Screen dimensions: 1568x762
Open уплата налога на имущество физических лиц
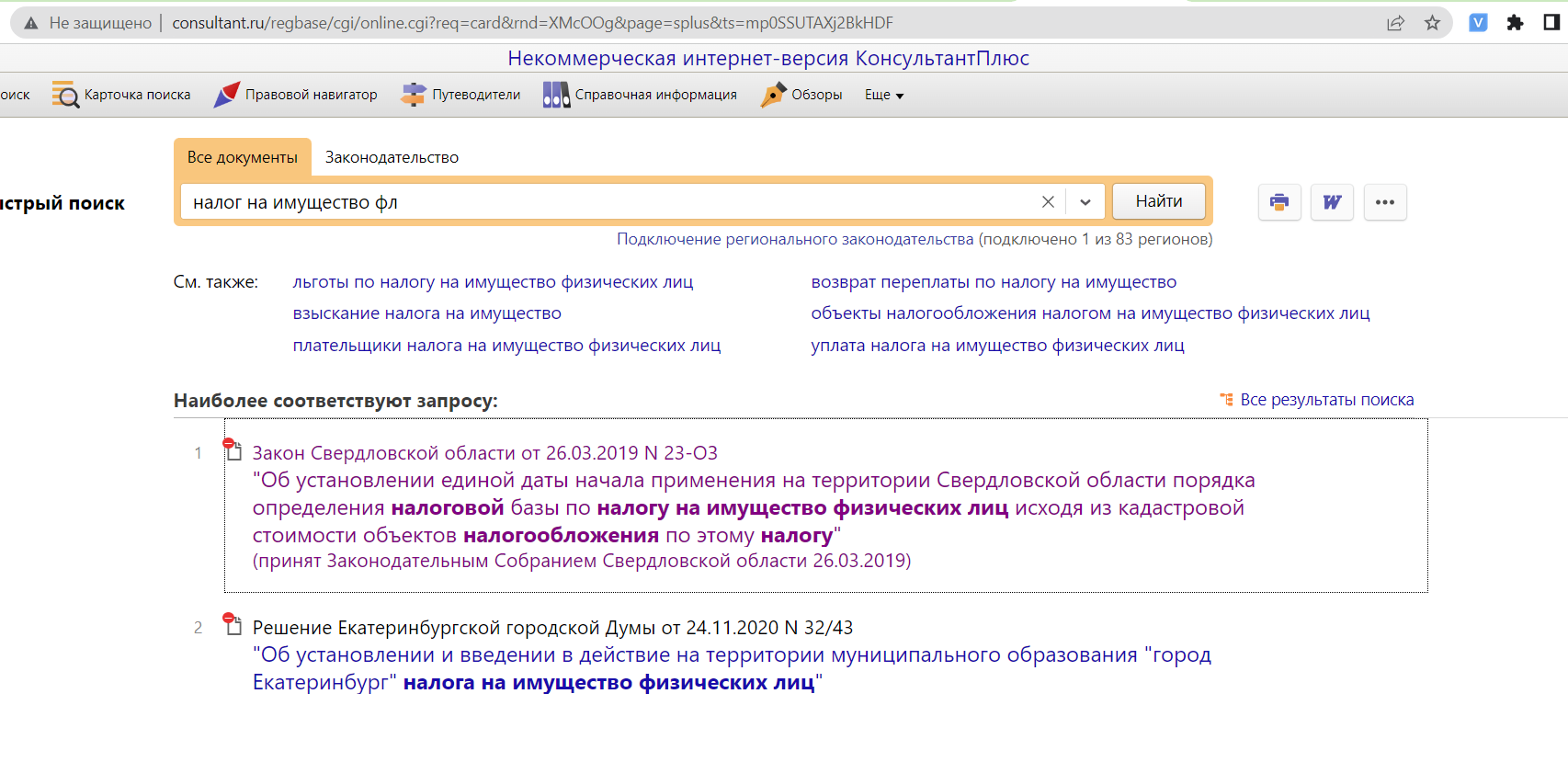click(997, 346)
